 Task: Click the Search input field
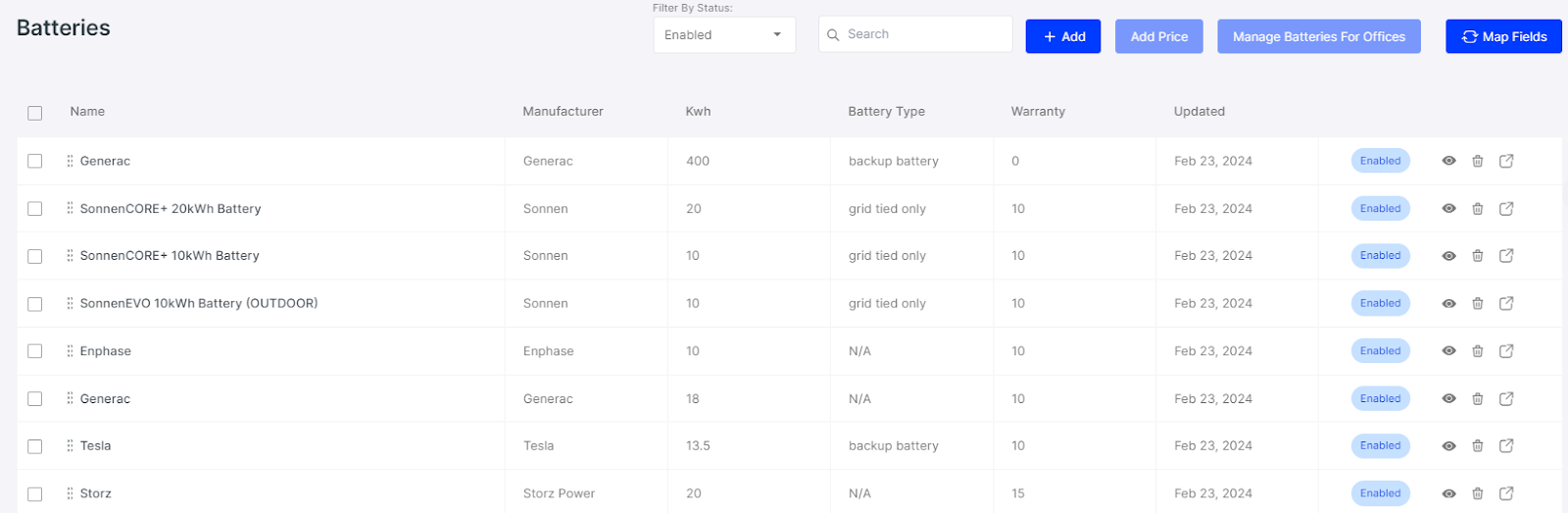coord(915,34)
